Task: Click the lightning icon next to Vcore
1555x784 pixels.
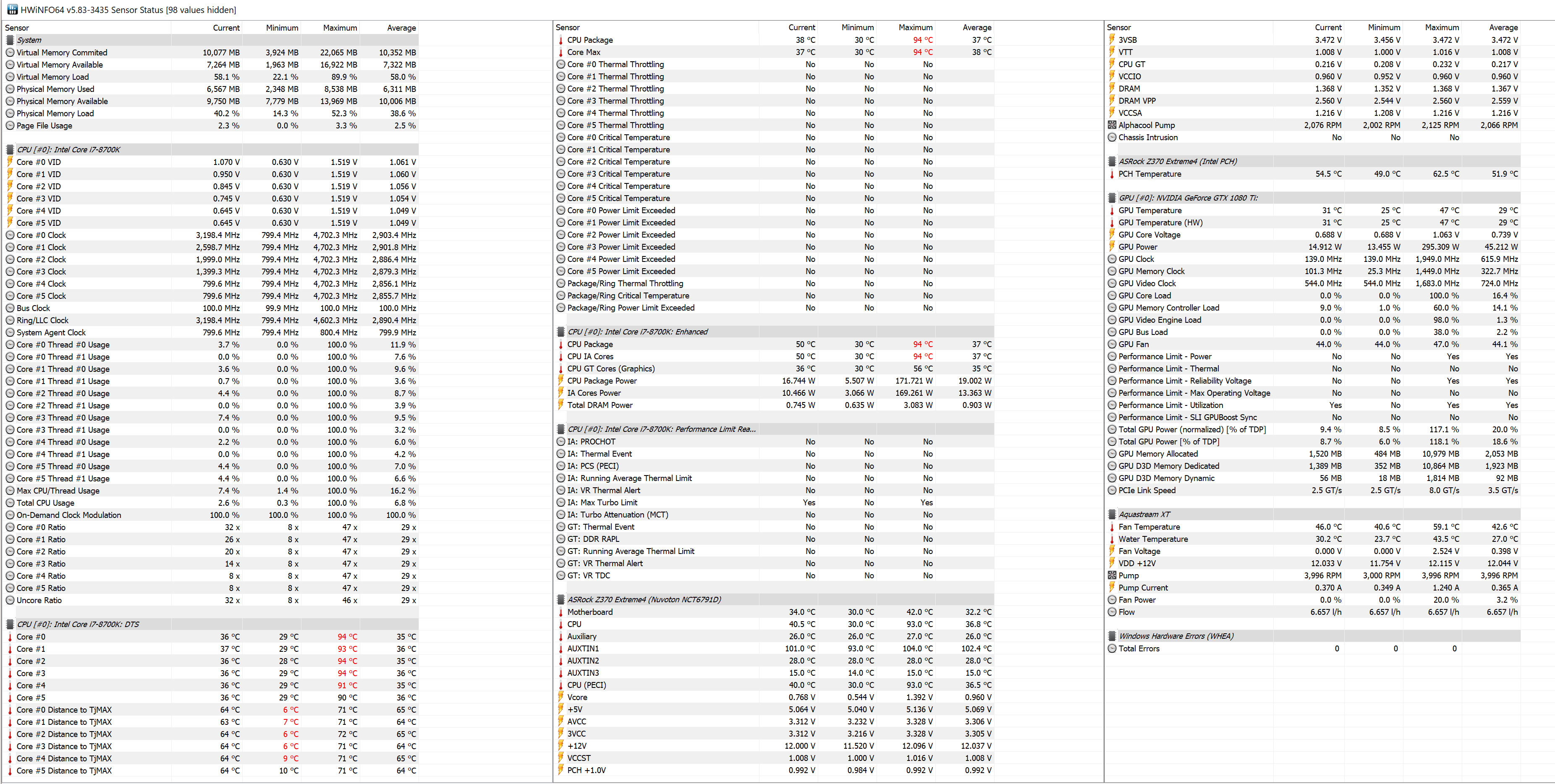Action: pyautogui.click(x=561, y=697)
